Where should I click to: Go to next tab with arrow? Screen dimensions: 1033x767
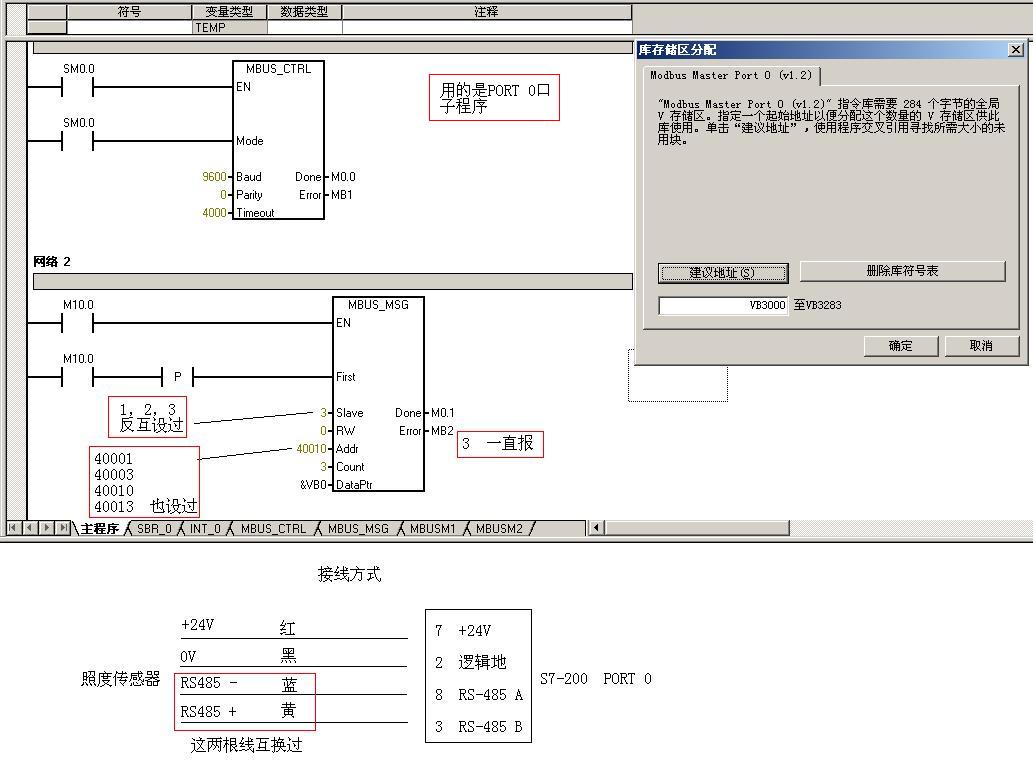coord(46,528)
